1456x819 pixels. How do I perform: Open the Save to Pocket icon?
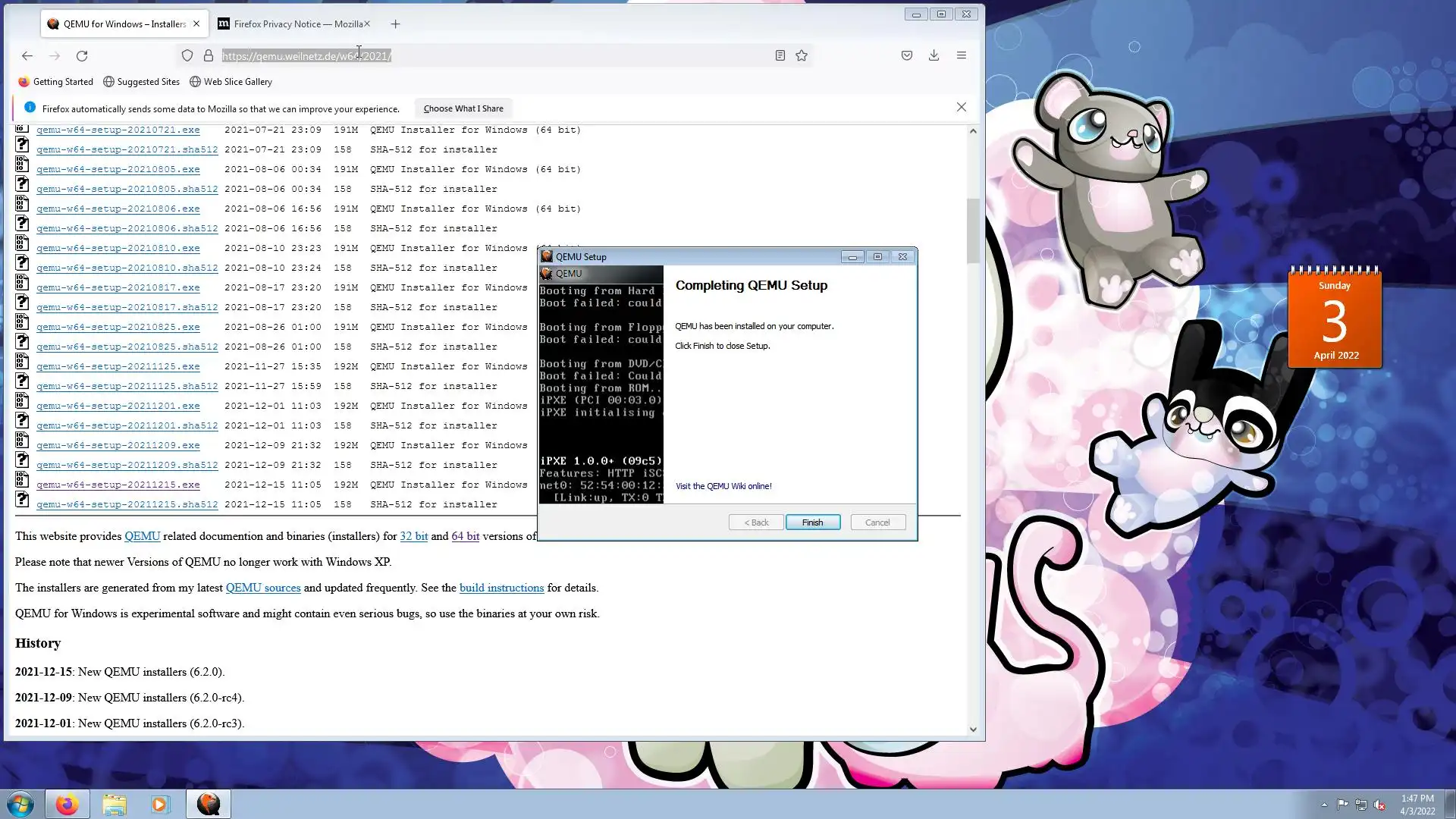coord(906,55)
